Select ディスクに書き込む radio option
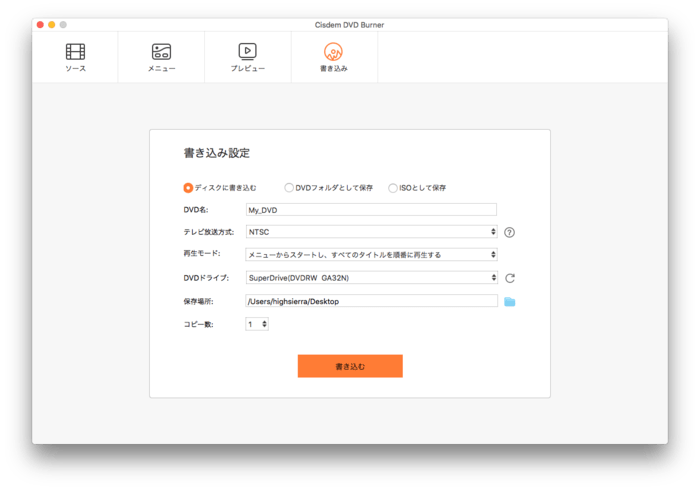The width and height of the screenshot is (700, 490). pos(188,187)
